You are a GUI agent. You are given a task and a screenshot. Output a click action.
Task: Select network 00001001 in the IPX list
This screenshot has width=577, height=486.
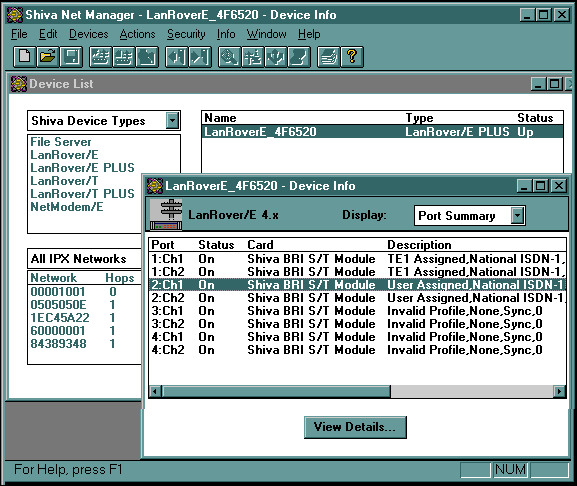coord(84,292)
